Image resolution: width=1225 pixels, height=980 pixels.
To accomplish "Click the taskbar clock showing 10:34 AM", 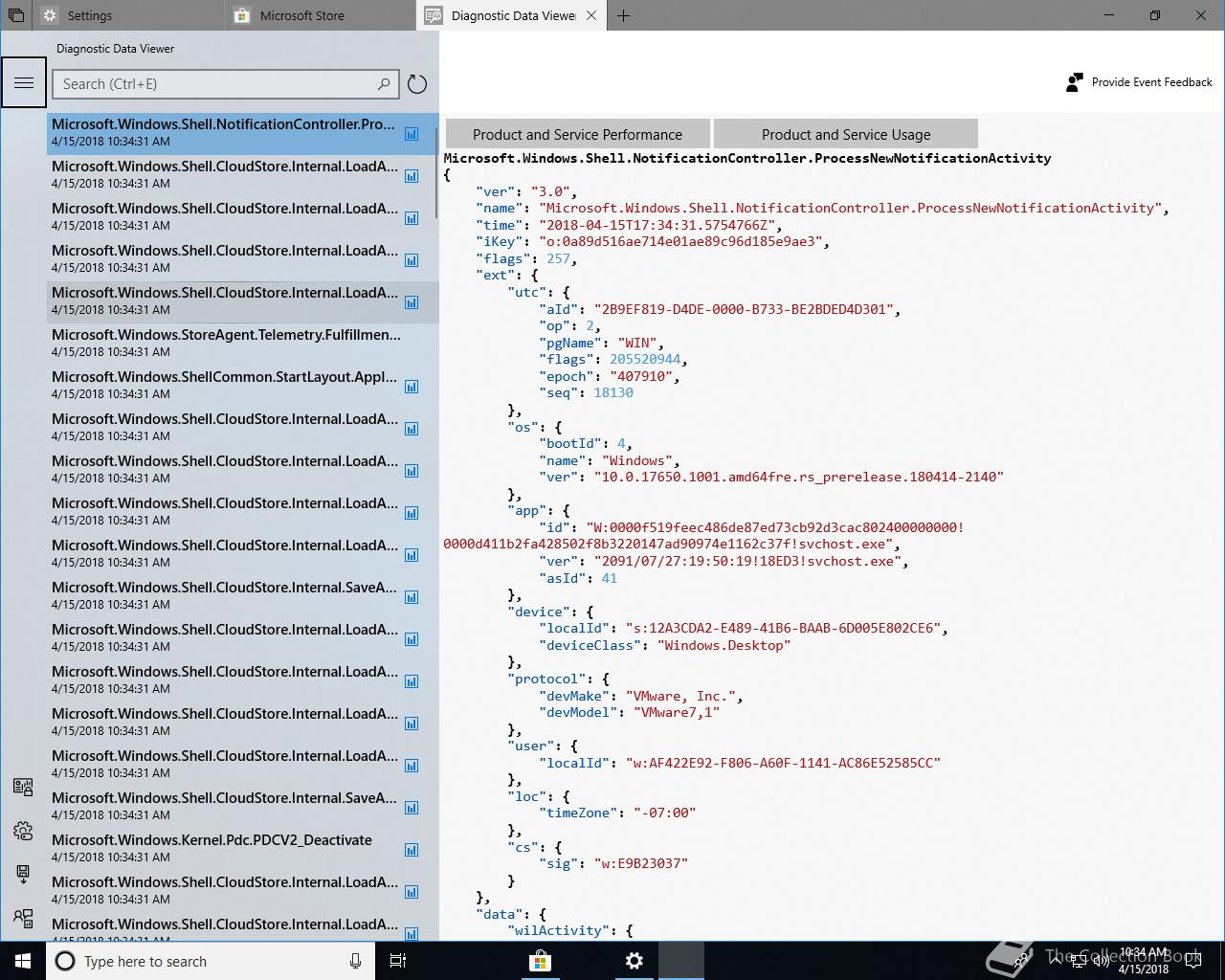I will (x=1144, y=961).
